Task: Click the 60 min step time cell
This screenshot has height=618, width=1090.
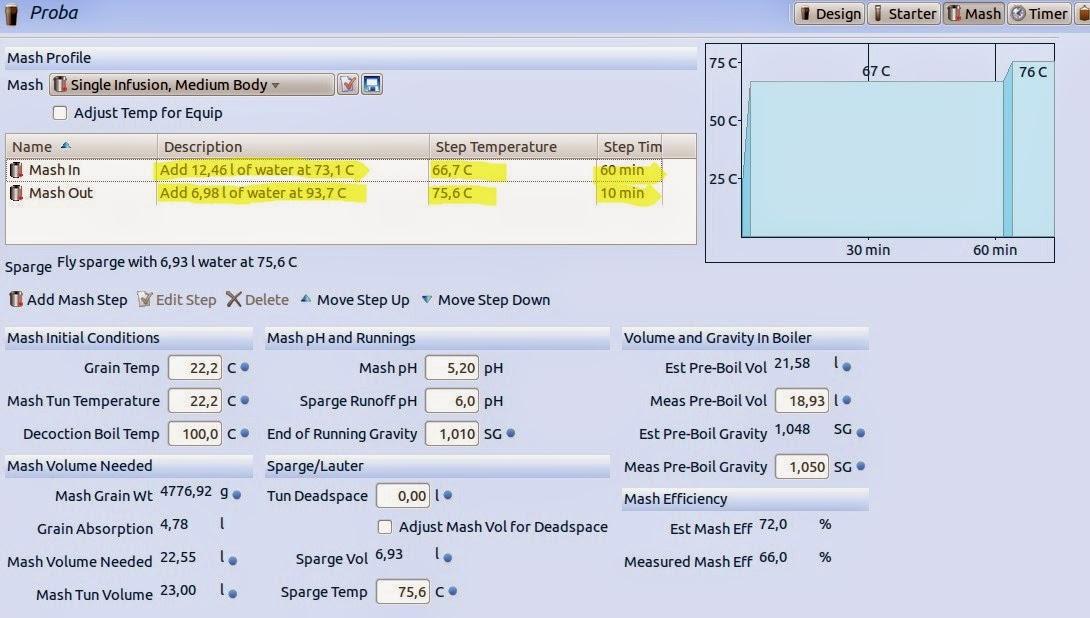Action: [x=630, y=170]
